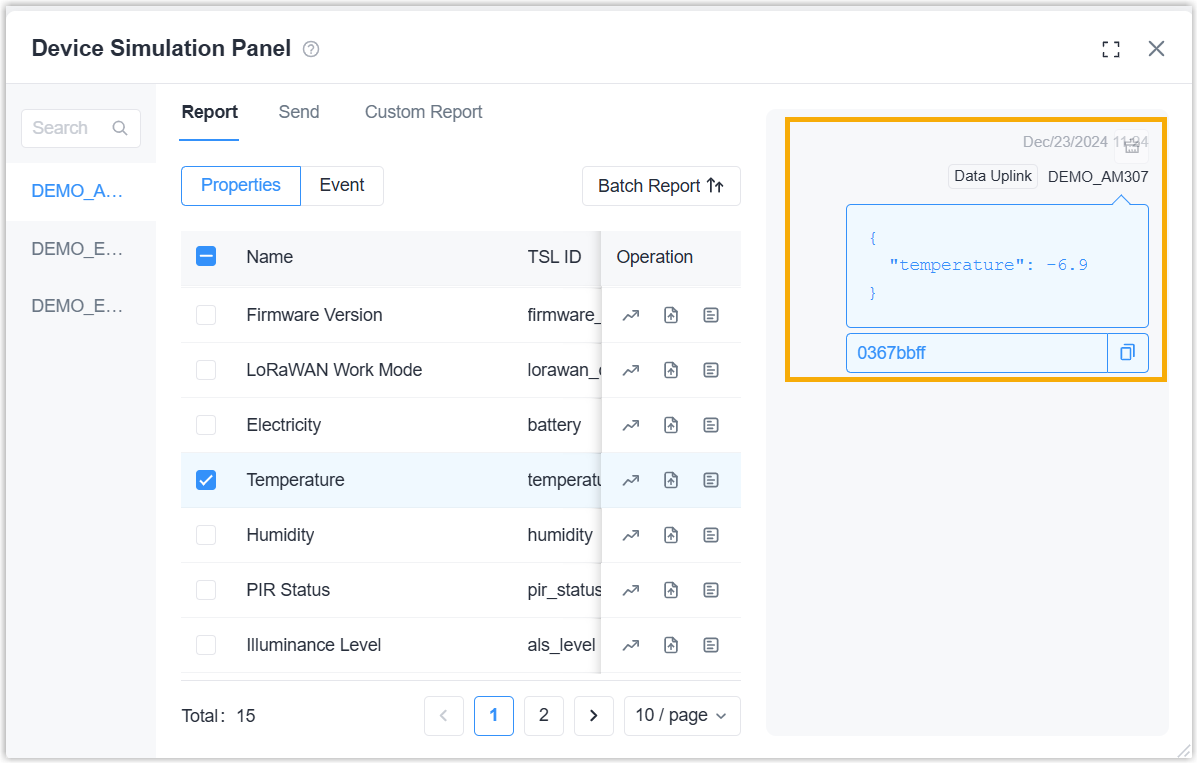The image size is (1198, 764).
Task: Select the Event toggle button
Action: coord(342,186)
